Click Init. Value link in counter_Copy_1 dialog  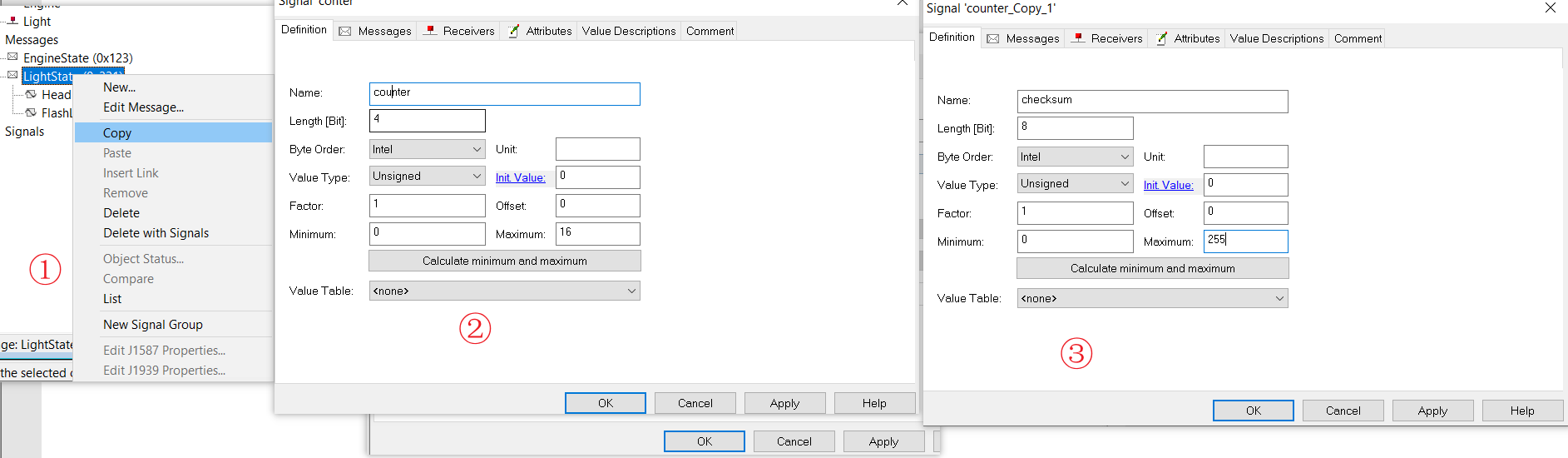pyautogui.click(x=1169, y=185)
